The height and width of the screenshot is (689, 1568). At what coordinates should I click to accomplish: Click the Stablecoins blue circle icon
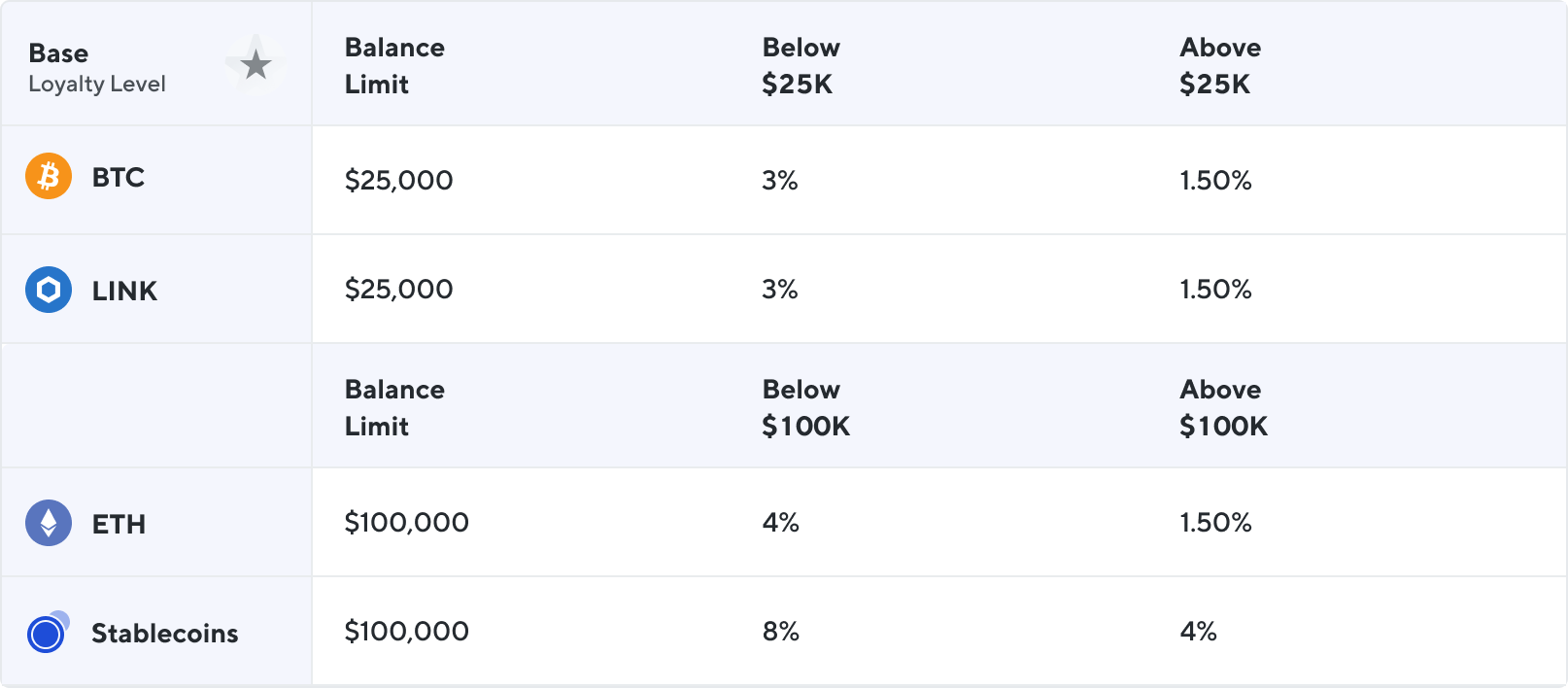pyautogui.click(x=47, y=633)
